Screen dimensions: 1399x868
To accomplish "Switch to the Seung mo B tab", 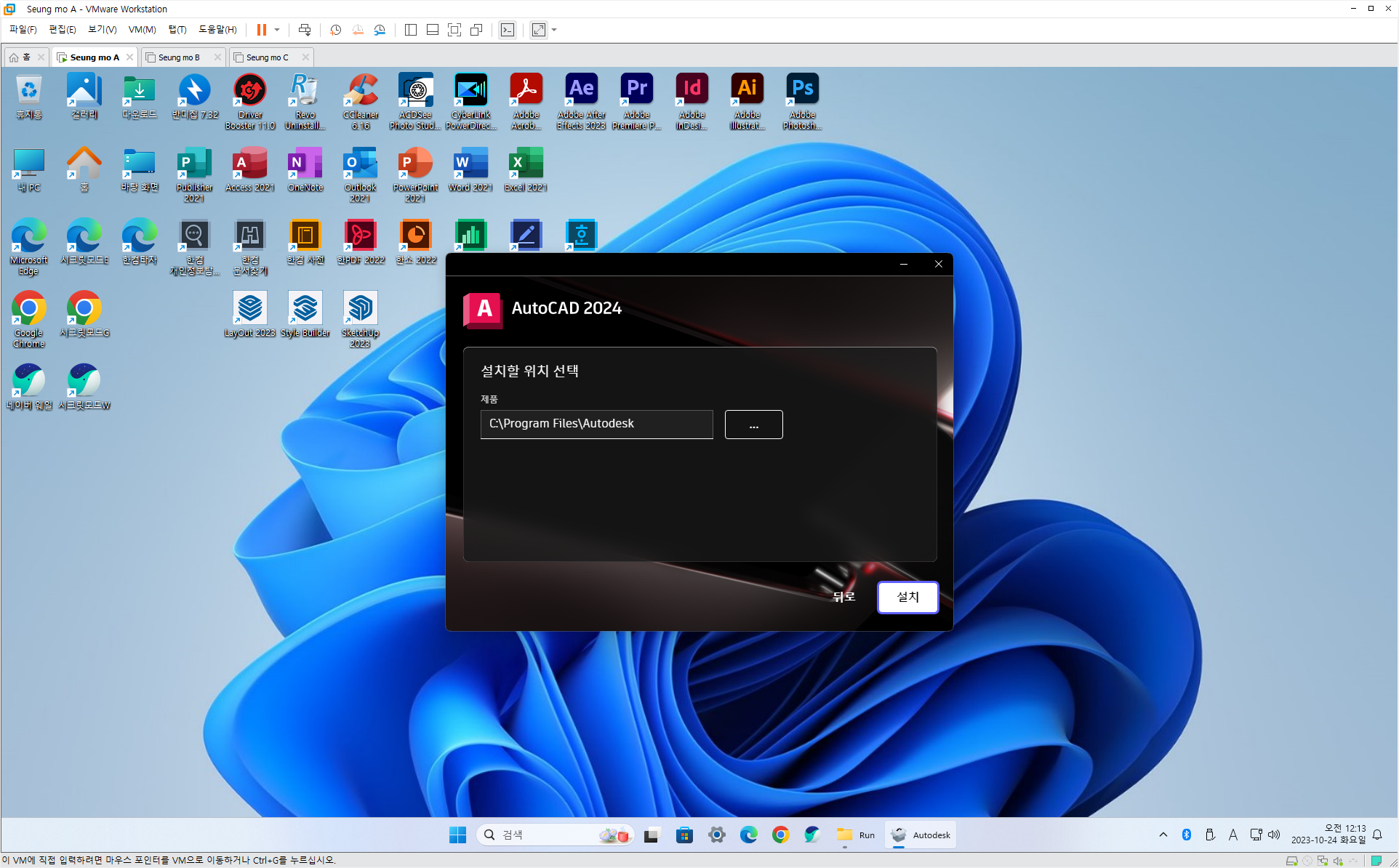I will pos(179,57).
